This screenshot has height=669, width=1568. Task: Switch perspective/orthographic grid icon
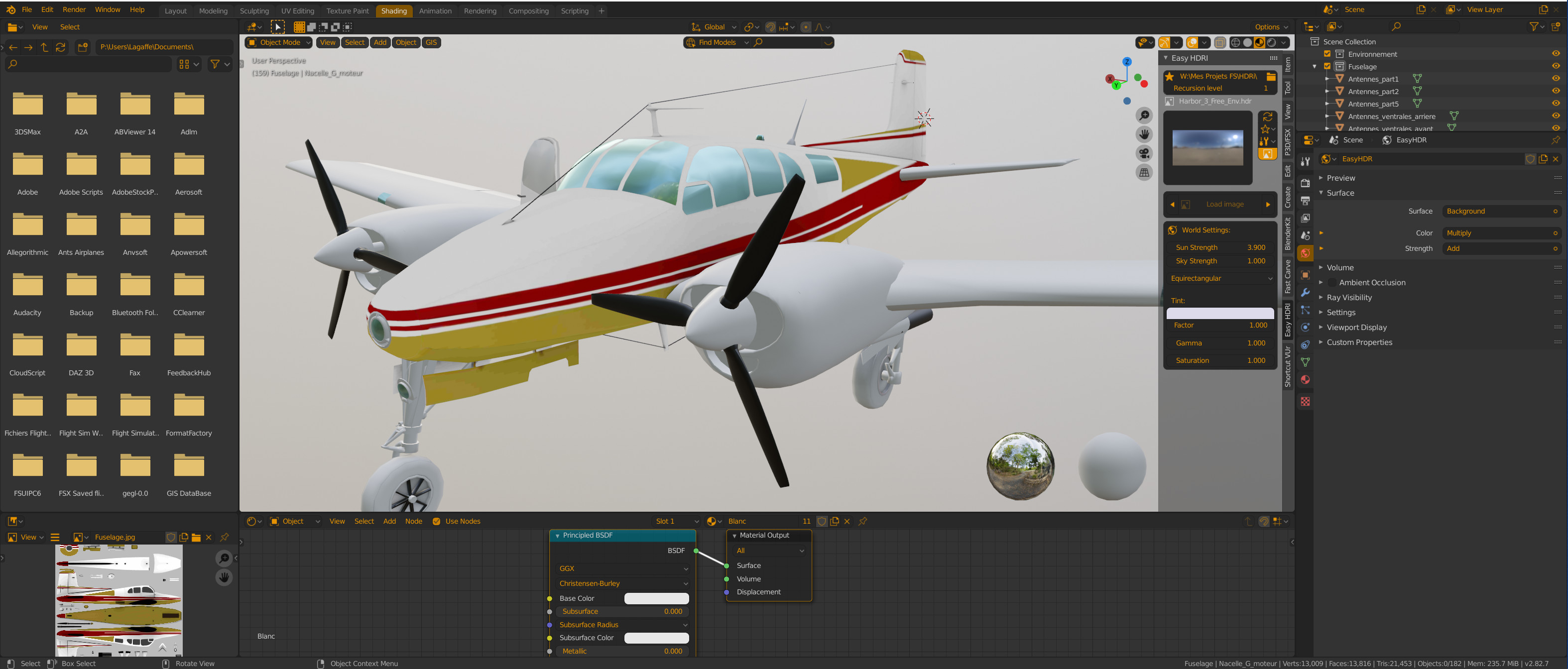point(1144,173)
